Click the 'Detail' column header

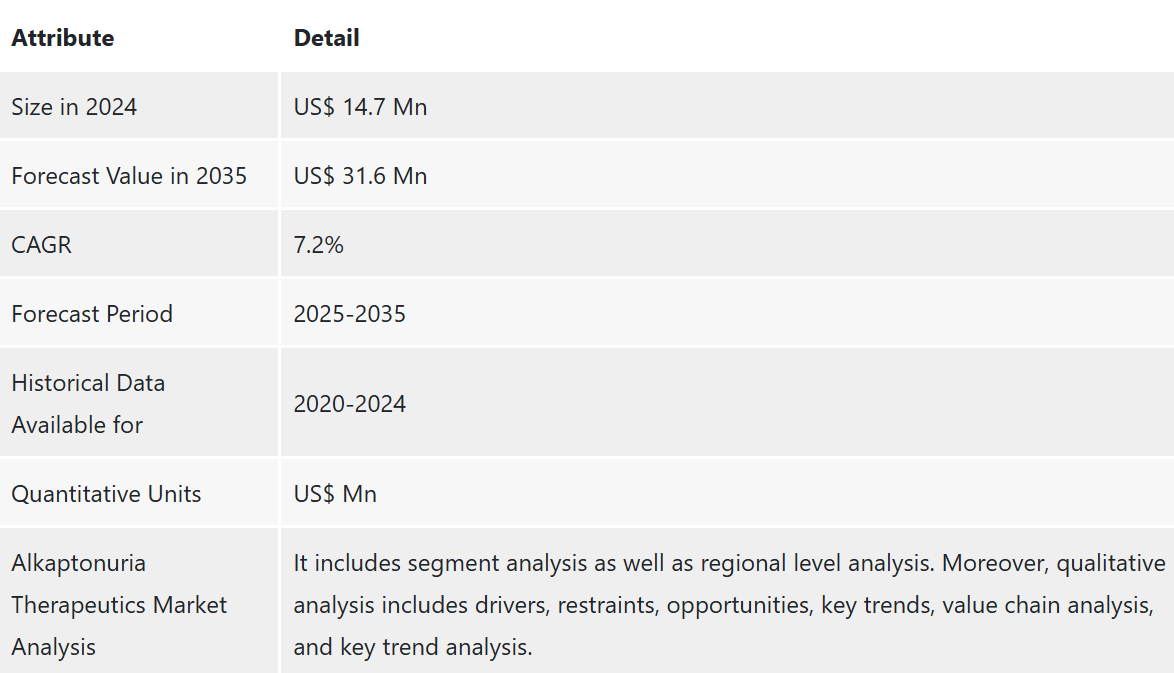tap(326, 38)
